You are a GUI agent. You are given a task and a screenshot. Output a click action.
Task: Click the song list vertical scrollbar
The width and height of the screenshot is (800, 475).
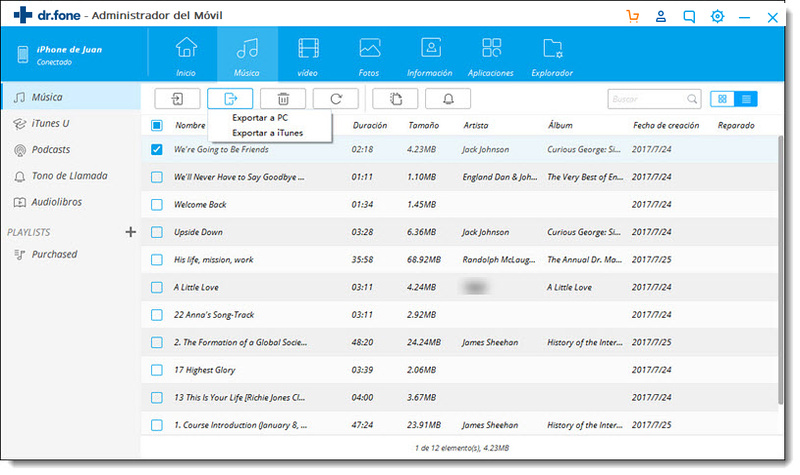coord(781,270)
